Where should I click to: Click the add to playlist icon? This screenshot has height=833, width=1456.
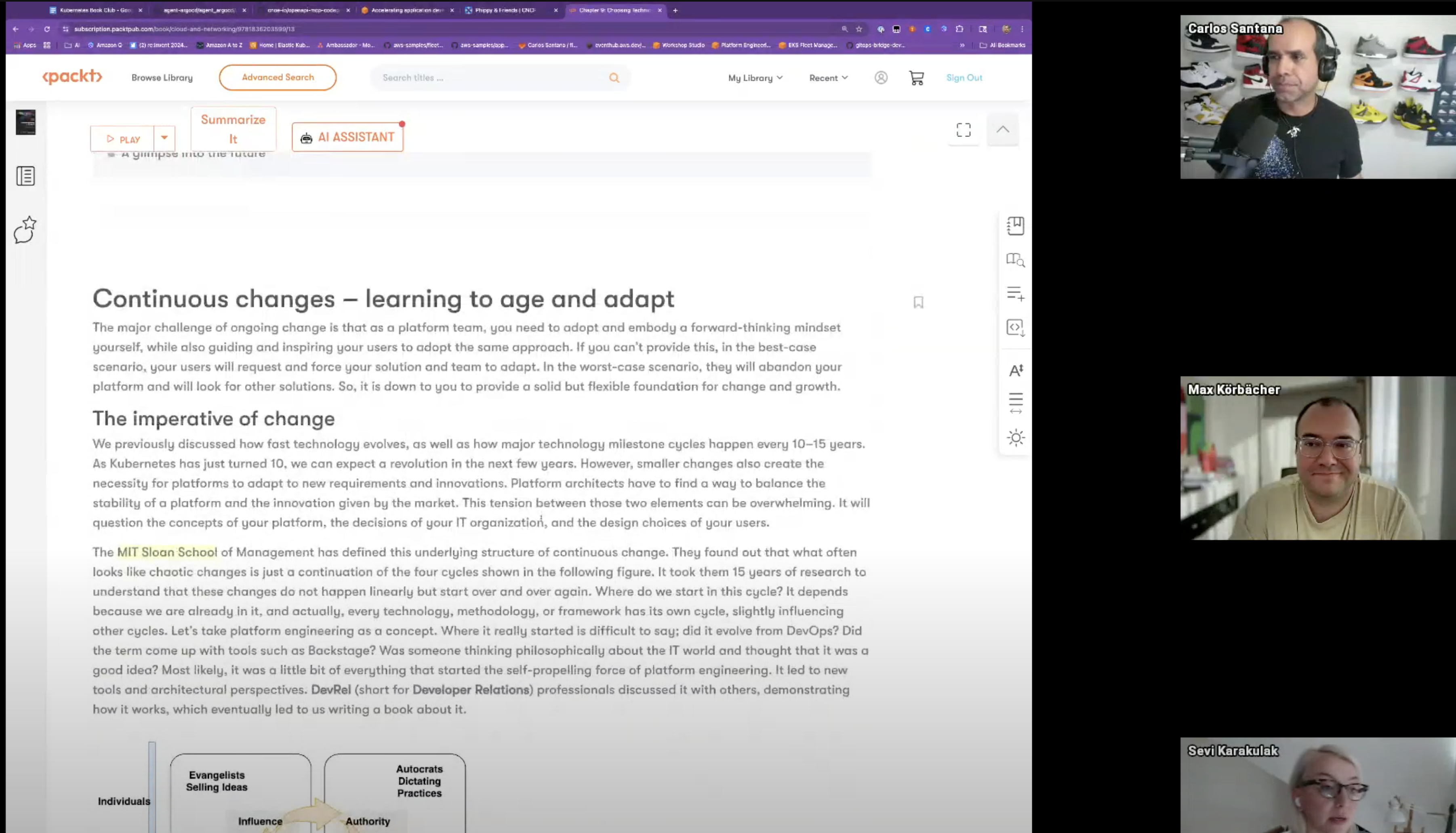[1015, 294]
